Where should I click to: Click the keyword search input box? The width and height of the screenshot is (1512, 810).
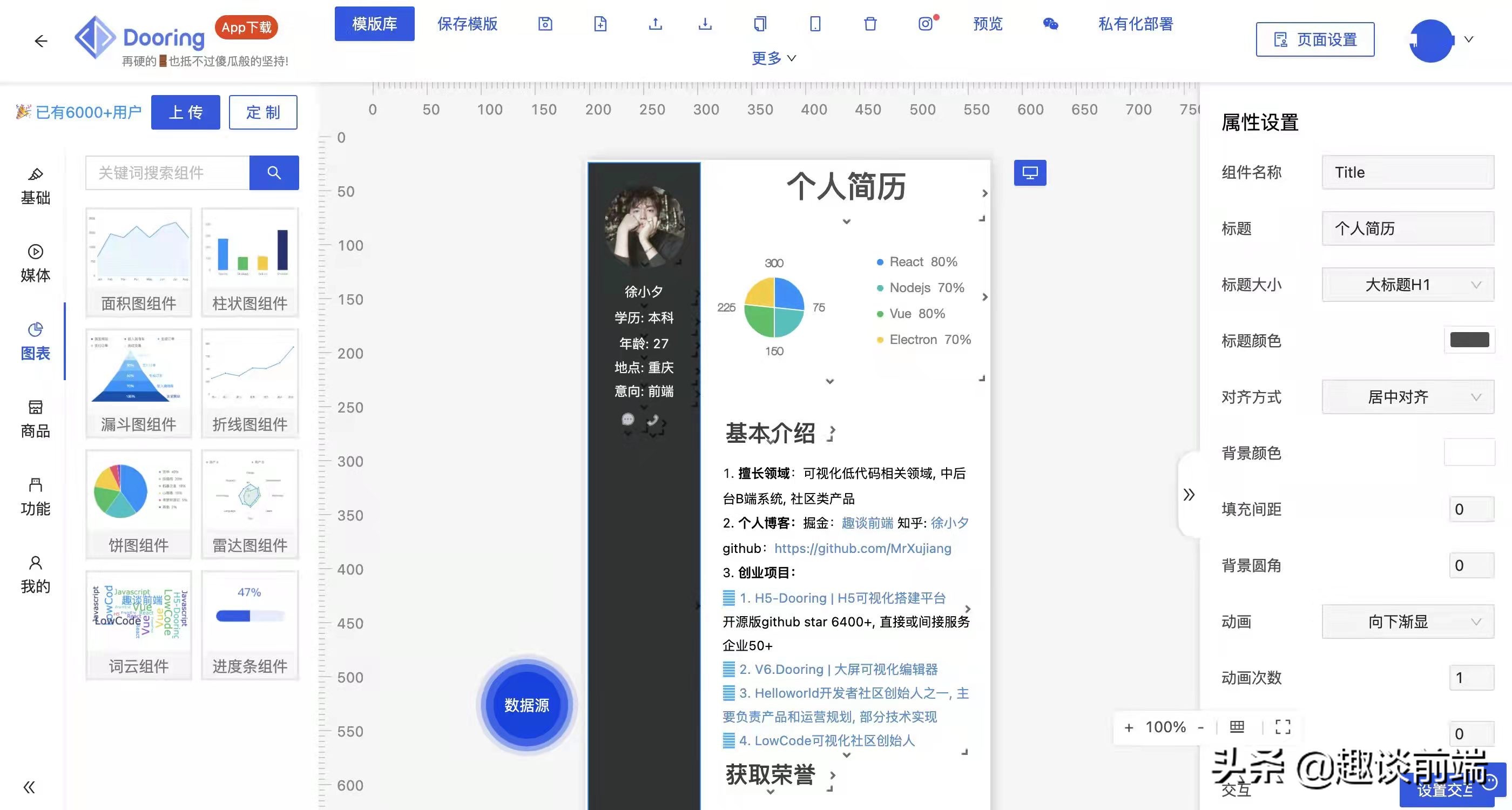point(167,173)
